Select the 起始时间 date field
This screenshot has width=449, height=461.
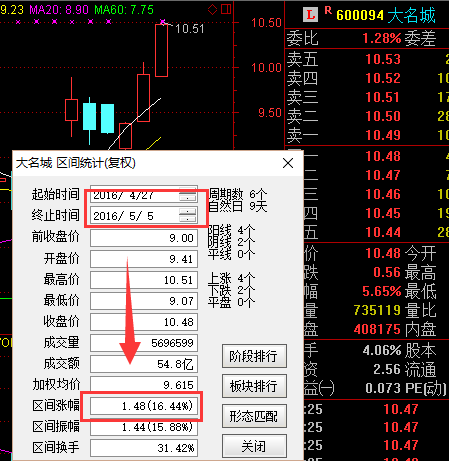[144, 195]
